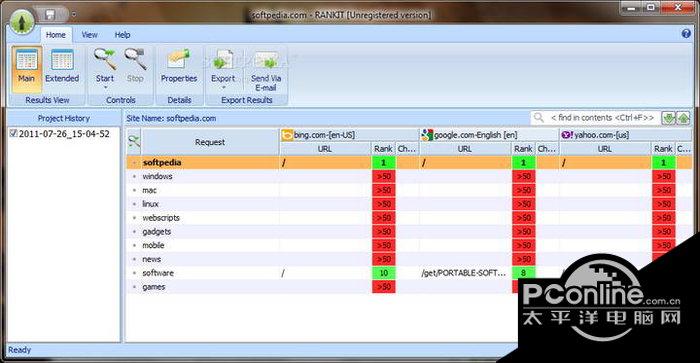Sort by bing URL column header
This screenshot has width=700, height=363.
[325, 149]
